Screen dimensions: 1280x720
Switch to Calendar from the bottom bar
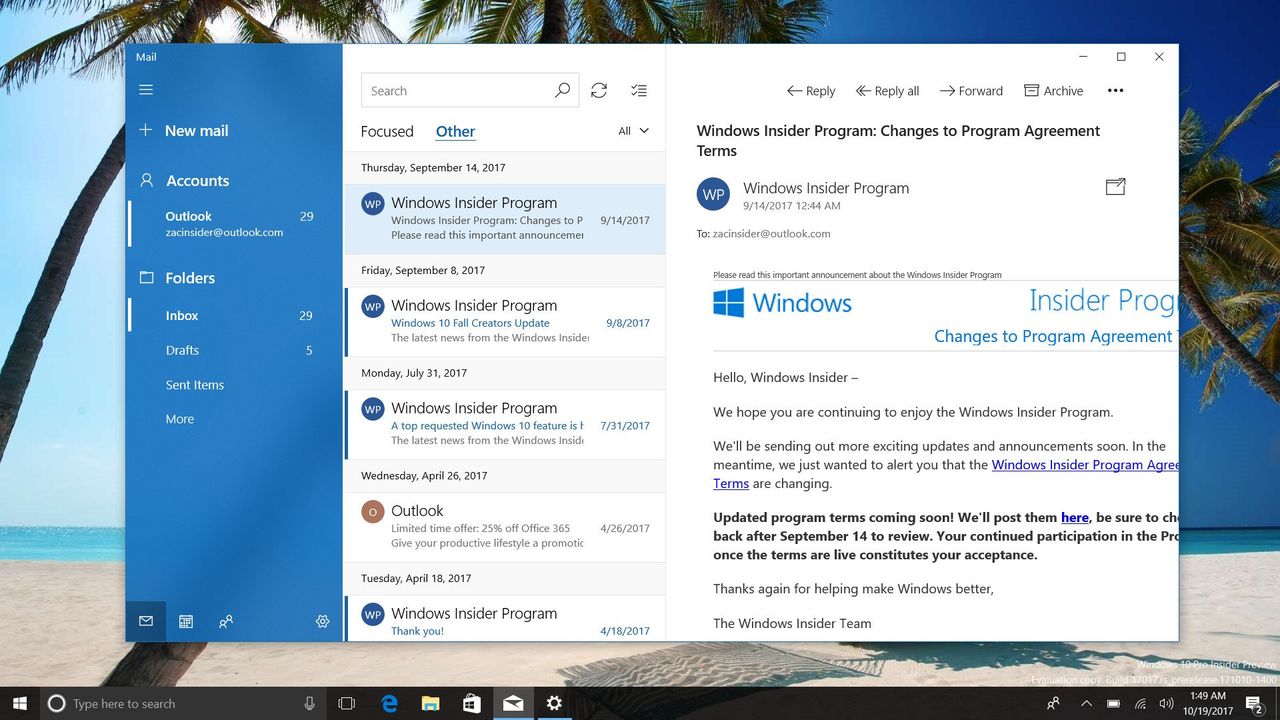[186, 621]
